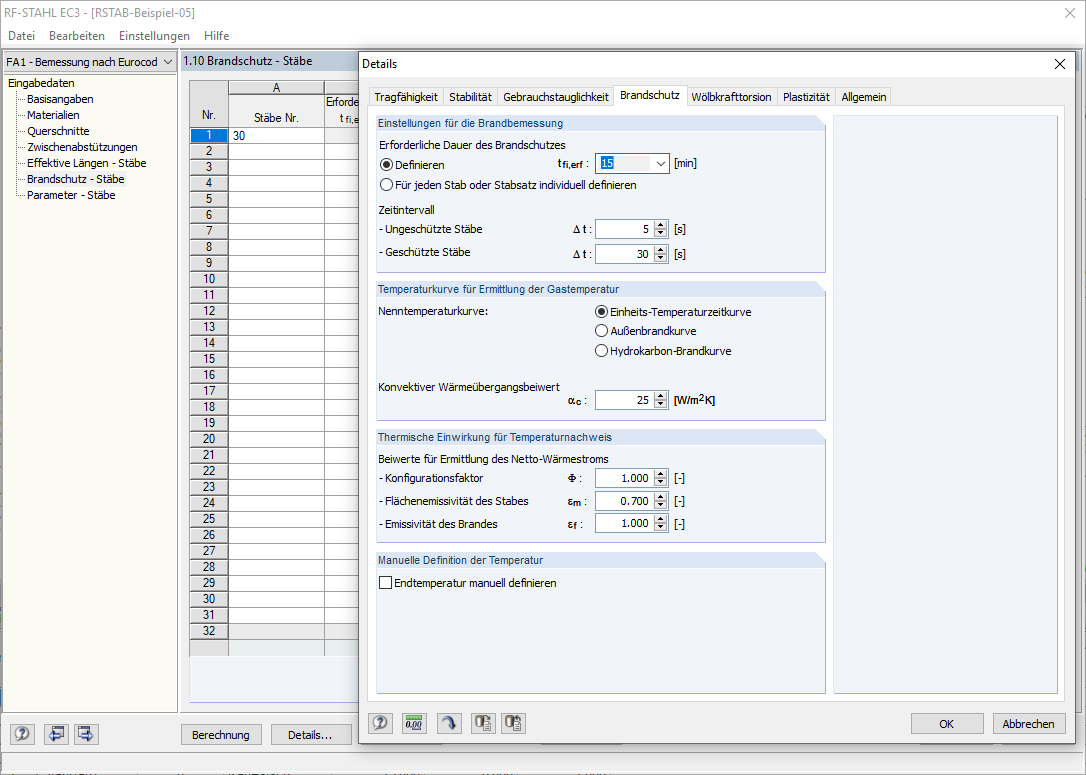
Task: Open the FA1 design case dropdown
Action: click(x=168, y=62)
